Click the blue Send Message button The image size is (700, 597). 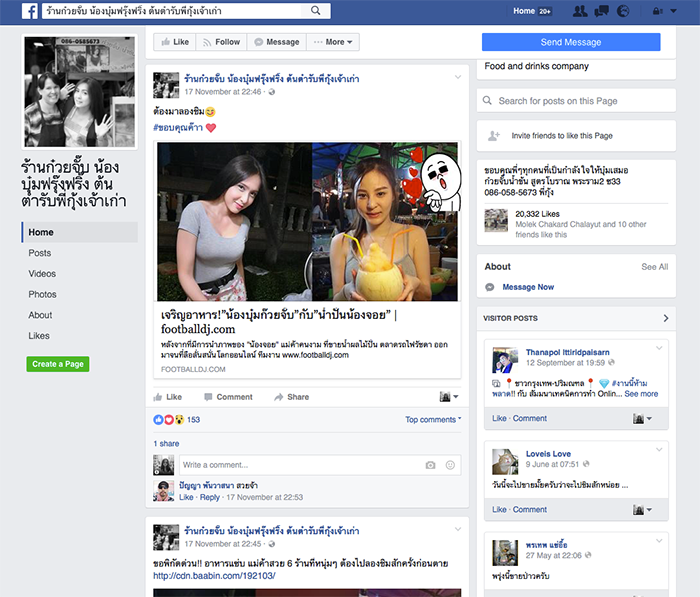pyautogui.click(x=571, y=42)
